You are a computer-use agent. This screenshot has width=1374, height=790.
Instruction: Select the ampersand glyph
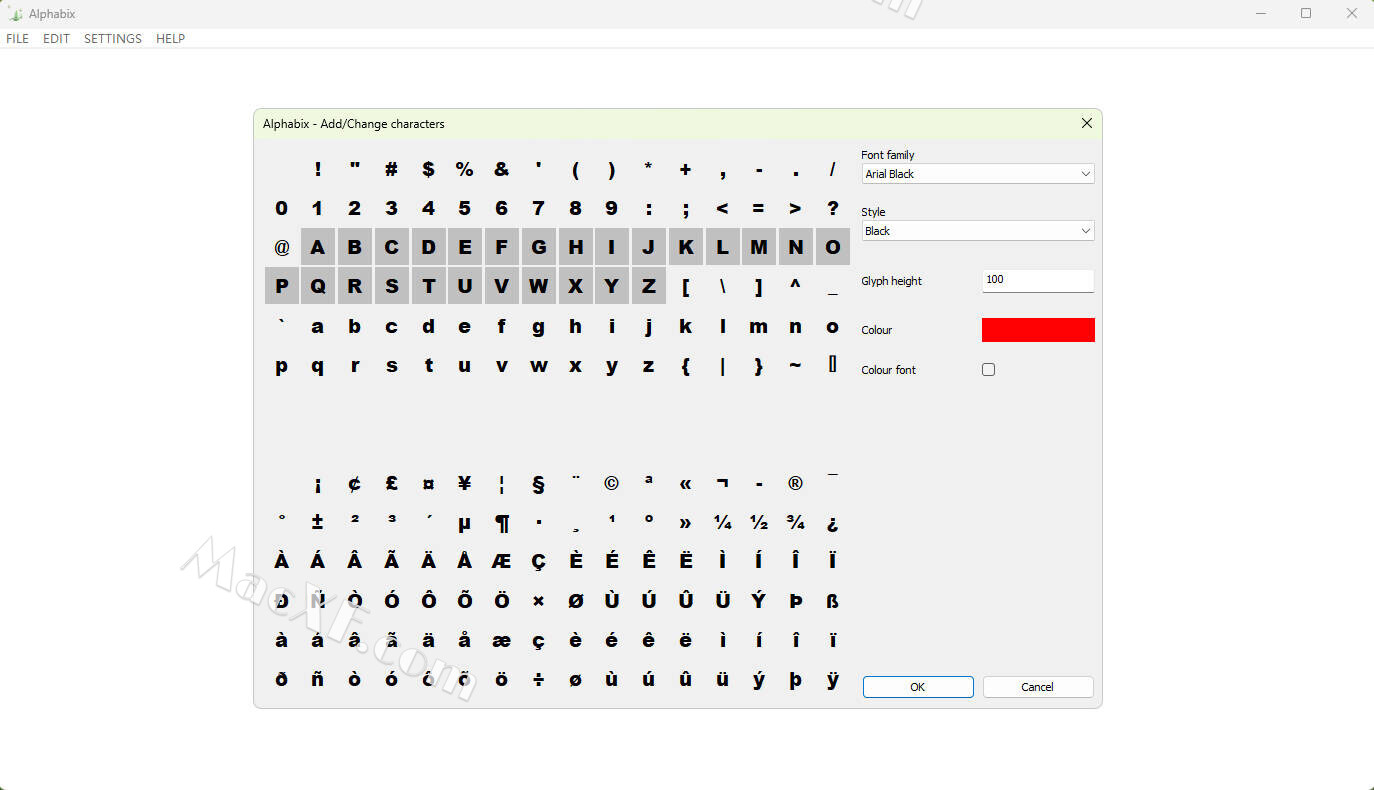[501, 169]
